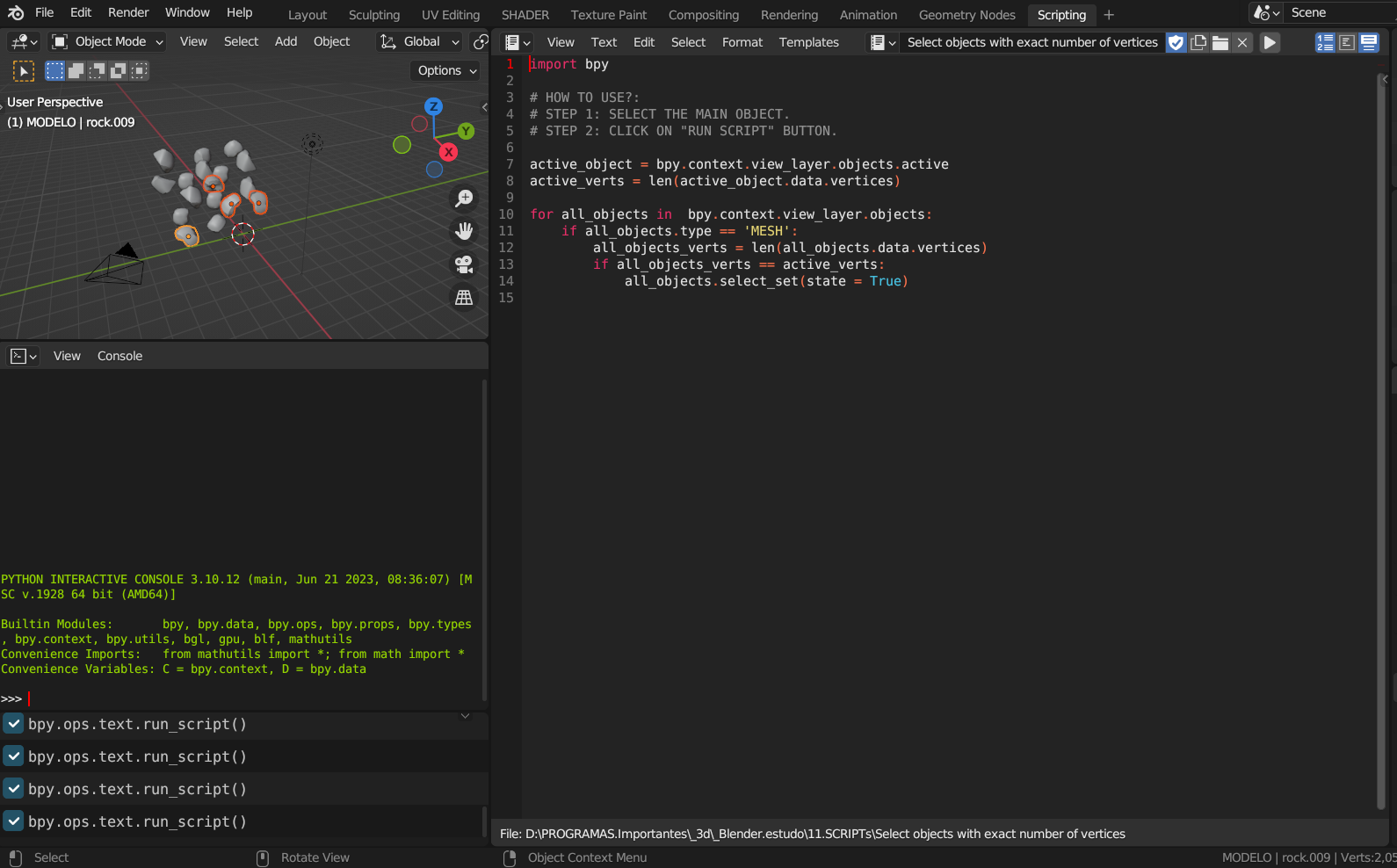Viewport: 1397px width, 868px height.
Task: Toggle syntax highlighting in text editor
Action: [x=1369, y=42]
